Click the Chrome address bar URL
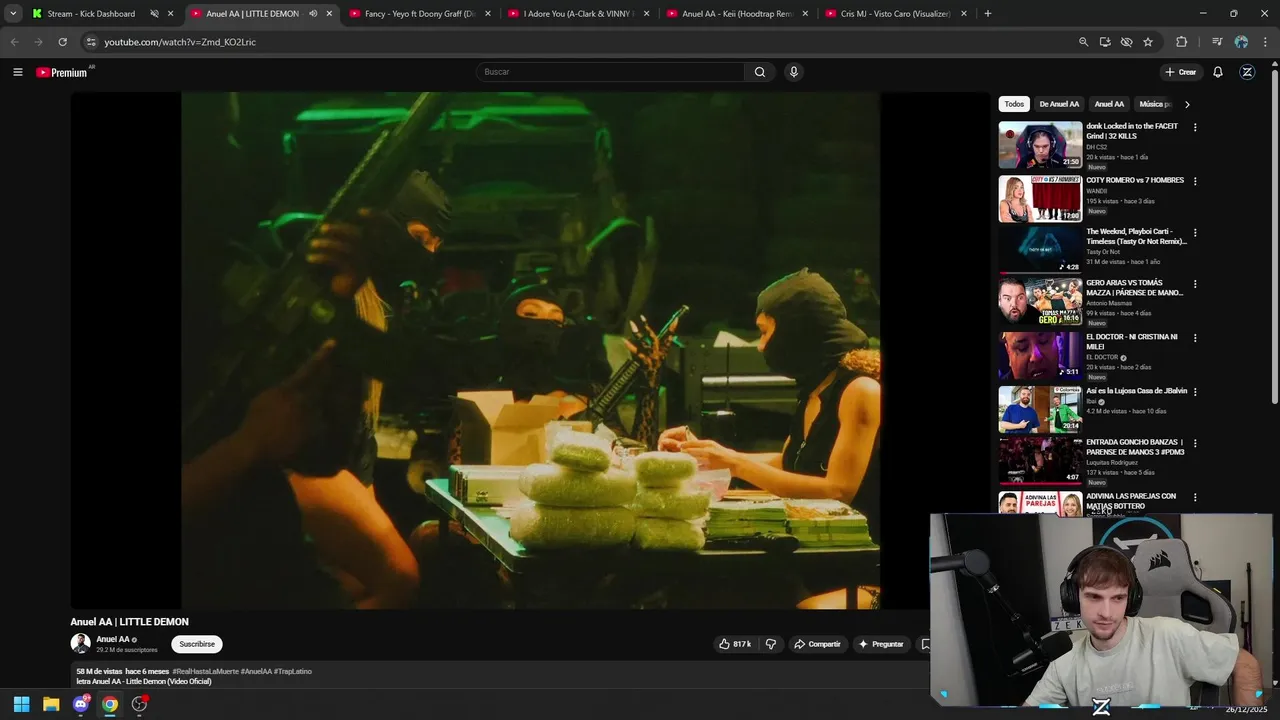The image size is (1280, 720). (x=180, y=42)
